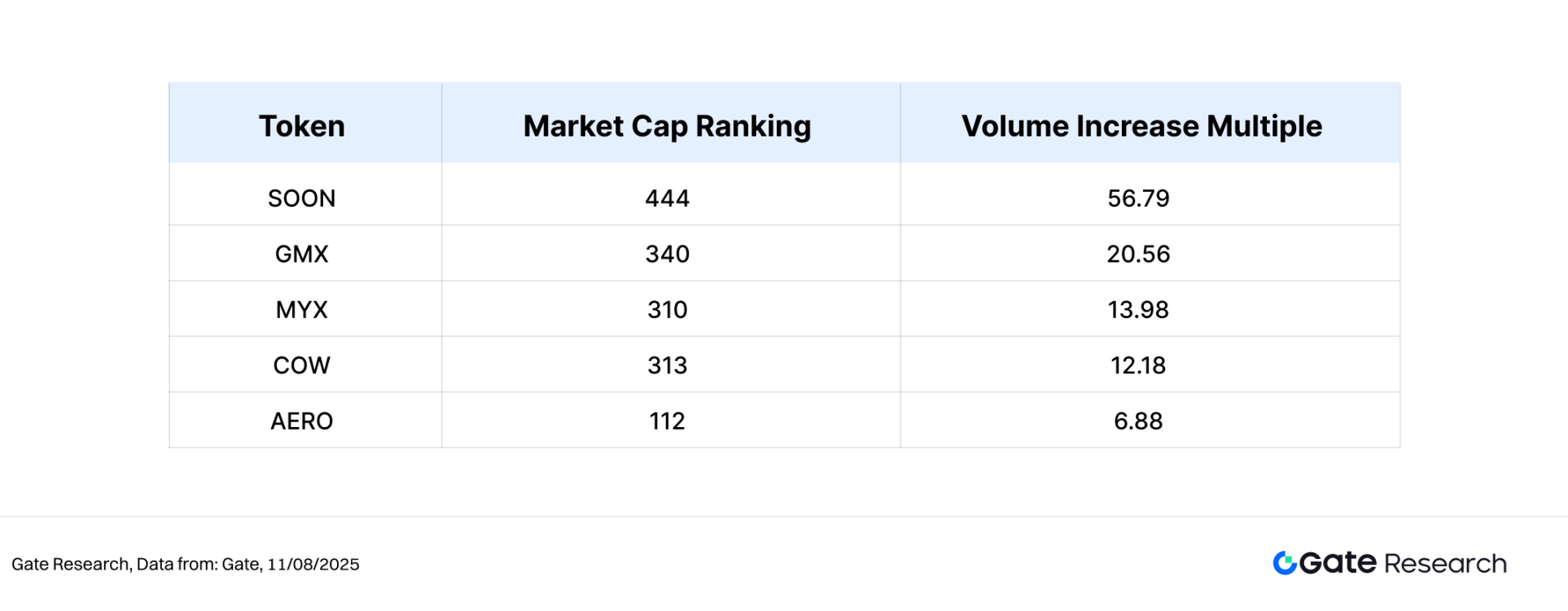Click the Gate Research data source footnote
Image resolution: width=1568 pixels, height=611 pixels.
tap(186, 565)
